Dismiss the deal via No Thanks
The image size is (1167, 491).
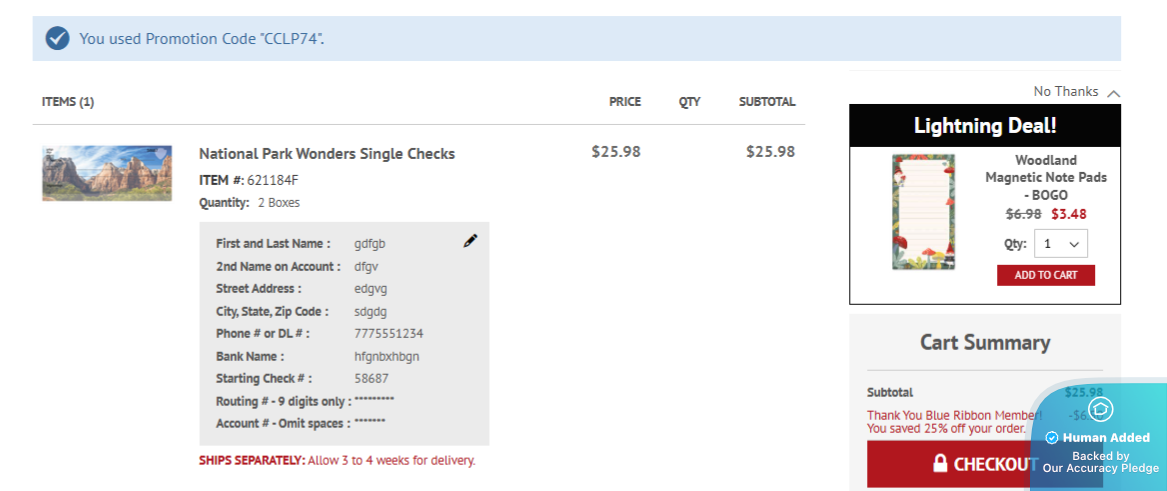pos(1065,91)
